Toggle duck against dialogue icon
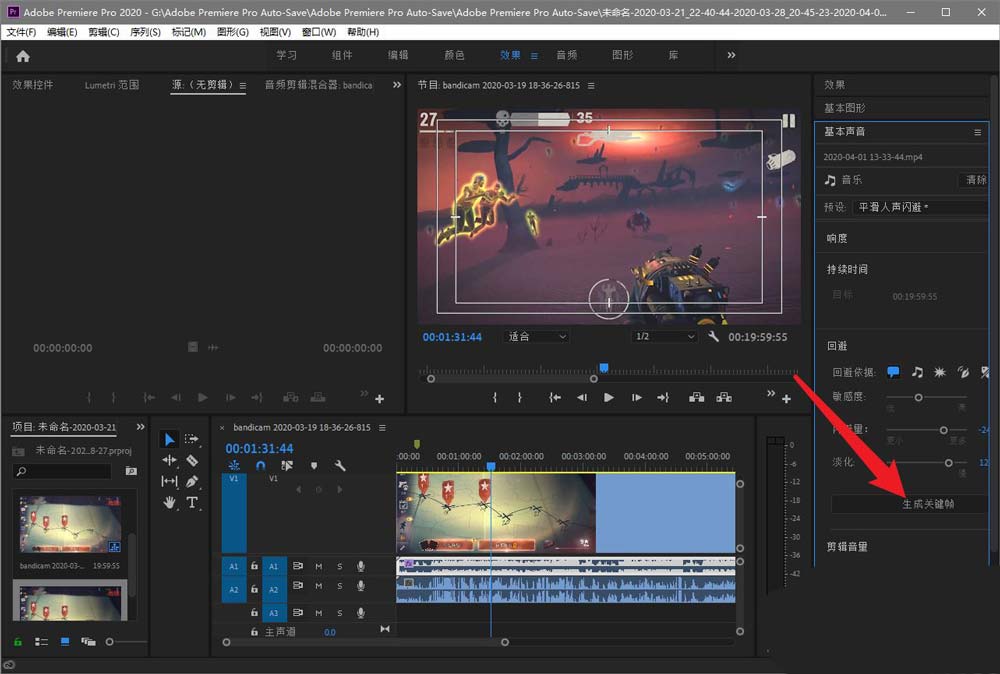The width and height of the screenshot is (1000, 674). pos(893,372)
